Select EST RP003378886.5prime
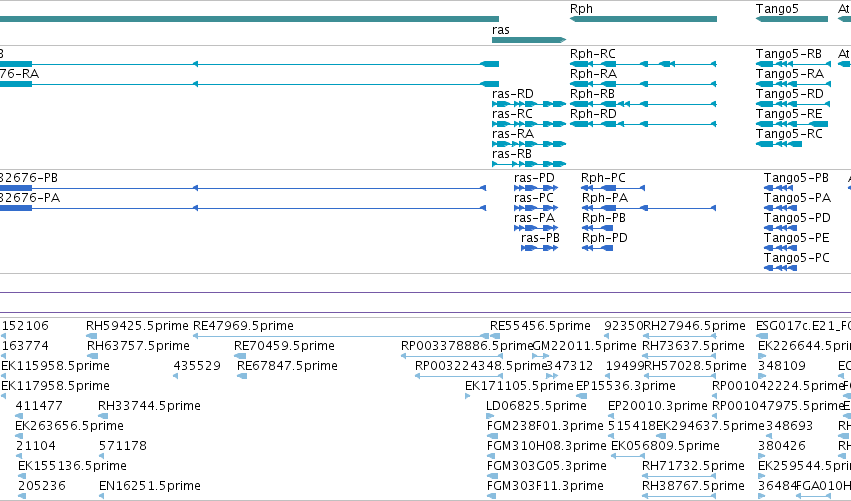Screen dimensions: 851x501 (x=467, y=346)
